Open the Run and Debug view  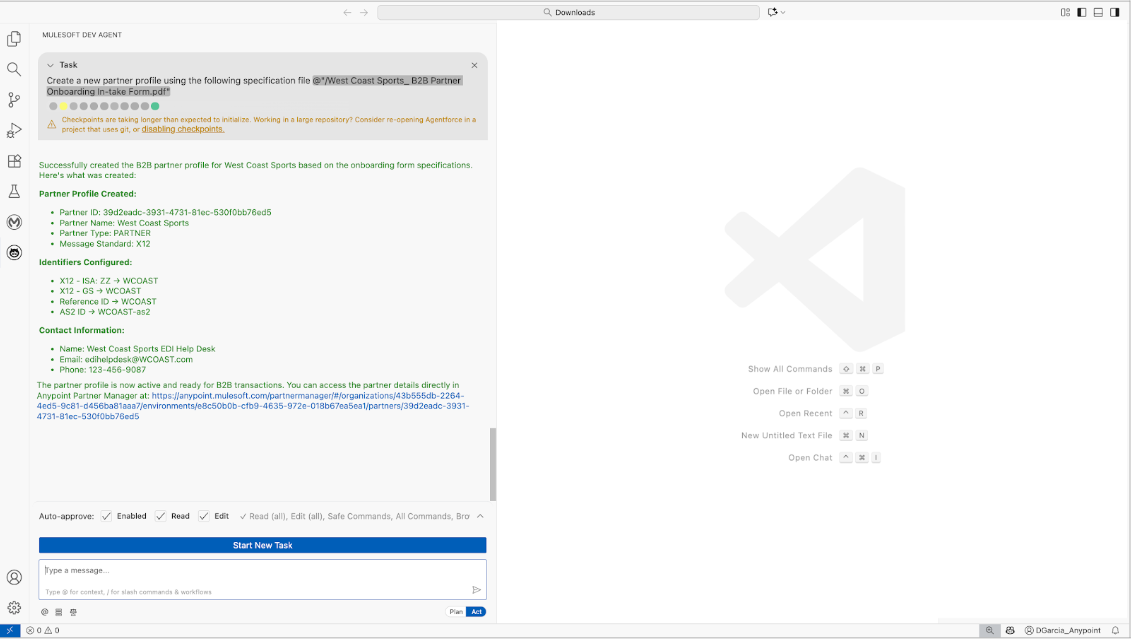pos(14,130)
